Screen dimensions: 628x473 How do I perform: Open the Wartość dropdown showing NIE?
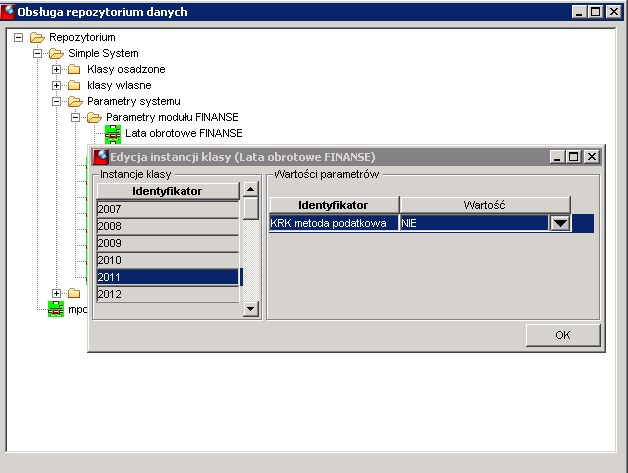pyautogui.click(x=560, y=223)
